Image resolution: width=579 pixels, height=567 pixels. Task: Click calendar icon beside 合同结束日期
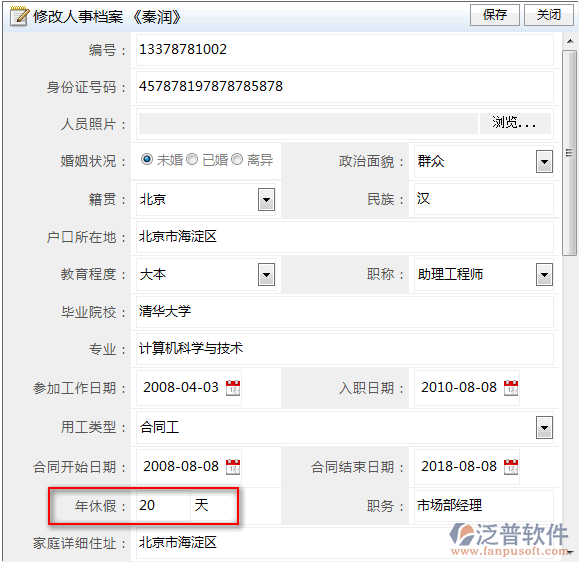point(511,467)
